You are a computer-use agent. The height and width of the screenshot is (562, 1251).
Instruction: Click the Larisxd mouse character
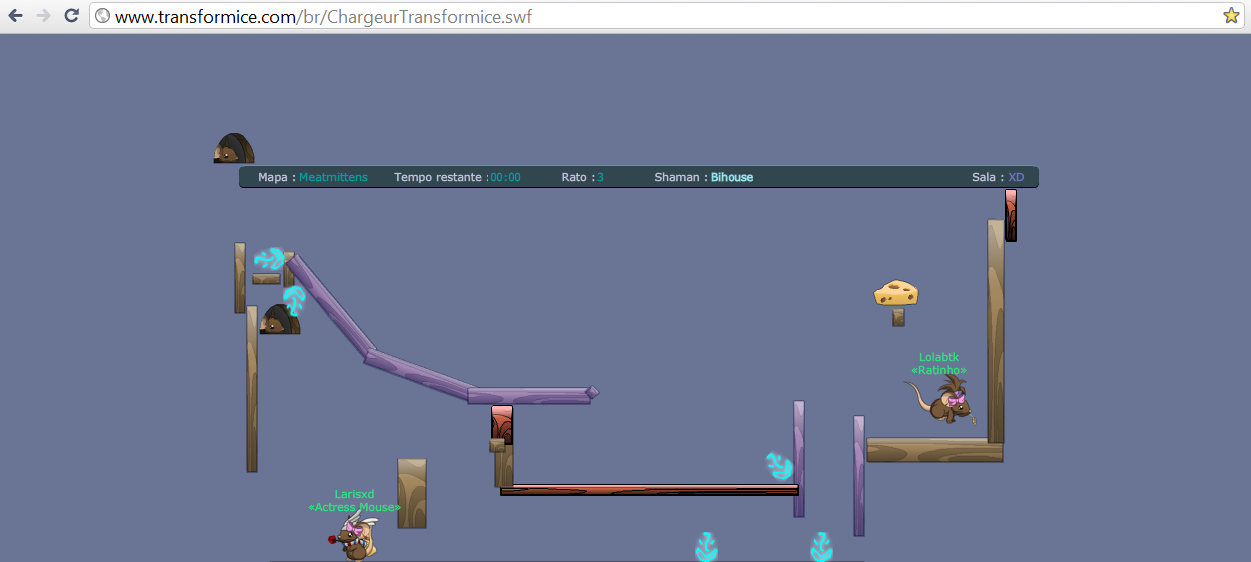pyautogui.click(x=356, y=538)
